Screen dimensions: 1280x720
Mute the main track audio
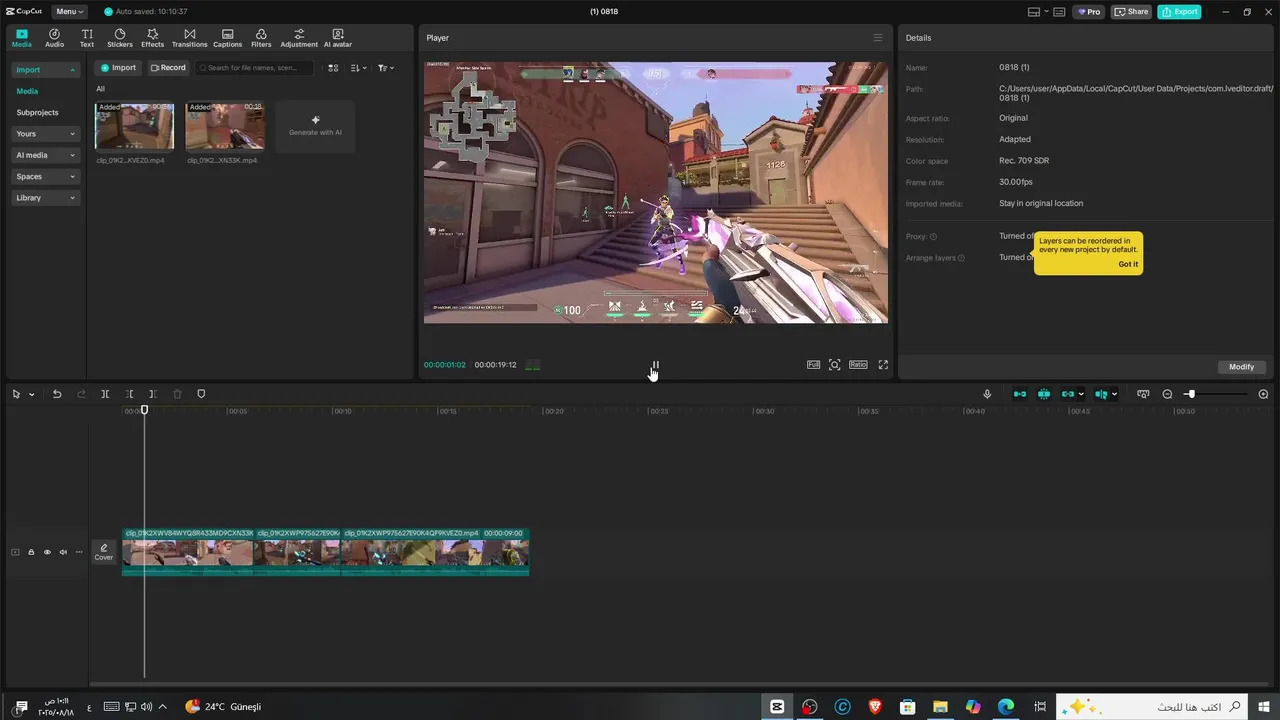(63, 552)
